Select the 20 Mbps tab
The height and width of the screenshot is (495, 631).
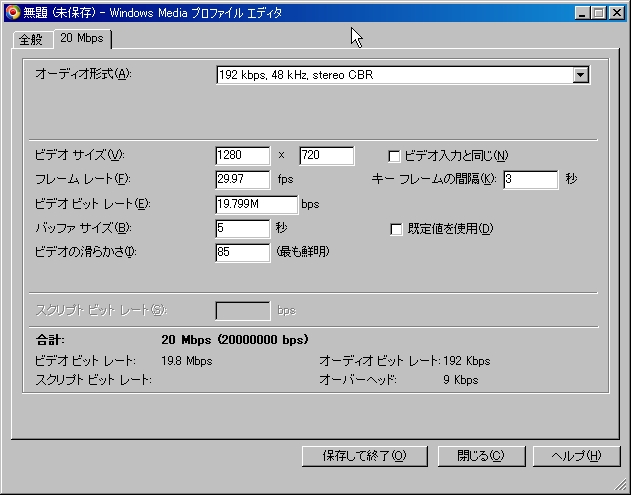pos(82,38)
